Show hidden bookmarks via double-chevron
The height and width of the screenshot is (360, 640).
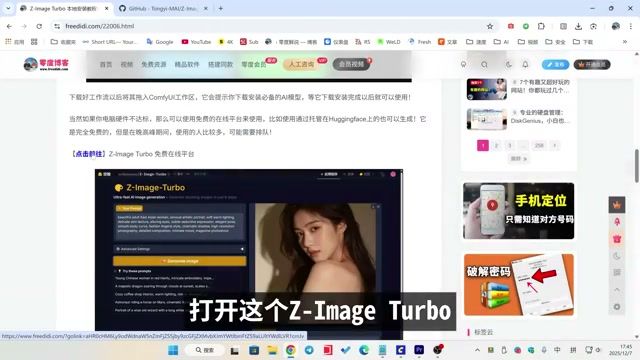624,42
